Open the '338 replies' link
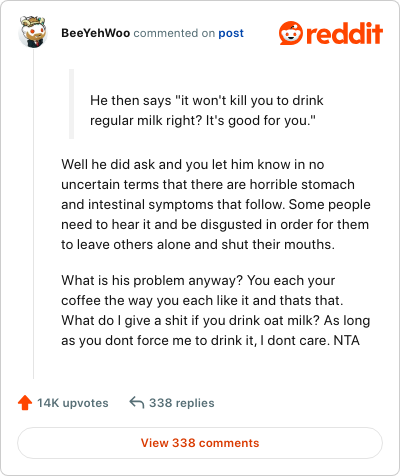400x476 pixels. point(182,403)
